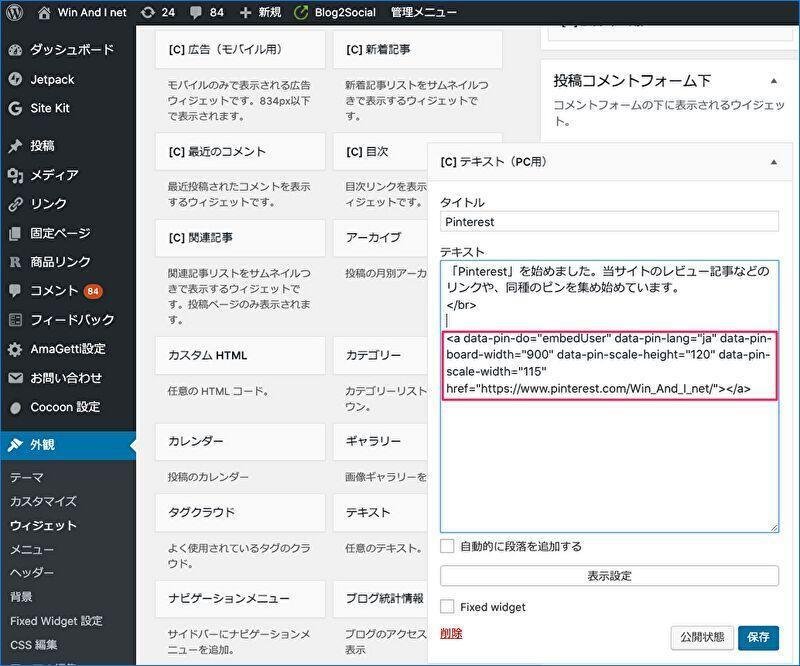Viewport: 800px width, 666px height.
Task: Click the updates icon showing 24
Action: 147,12
